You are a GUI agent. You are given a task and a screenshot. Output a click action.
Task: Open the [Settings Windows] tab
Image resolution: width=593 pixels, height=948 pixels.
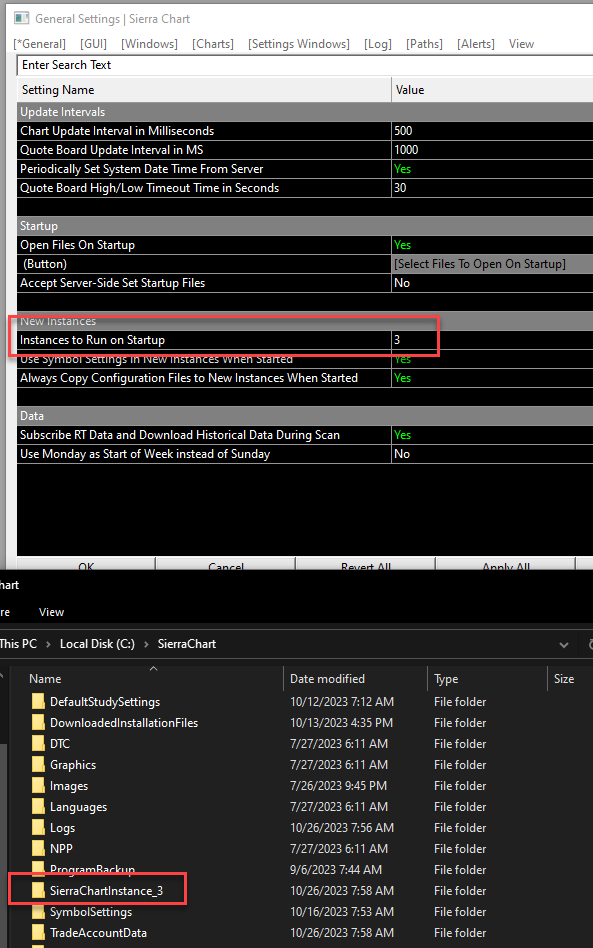point(299,44)
